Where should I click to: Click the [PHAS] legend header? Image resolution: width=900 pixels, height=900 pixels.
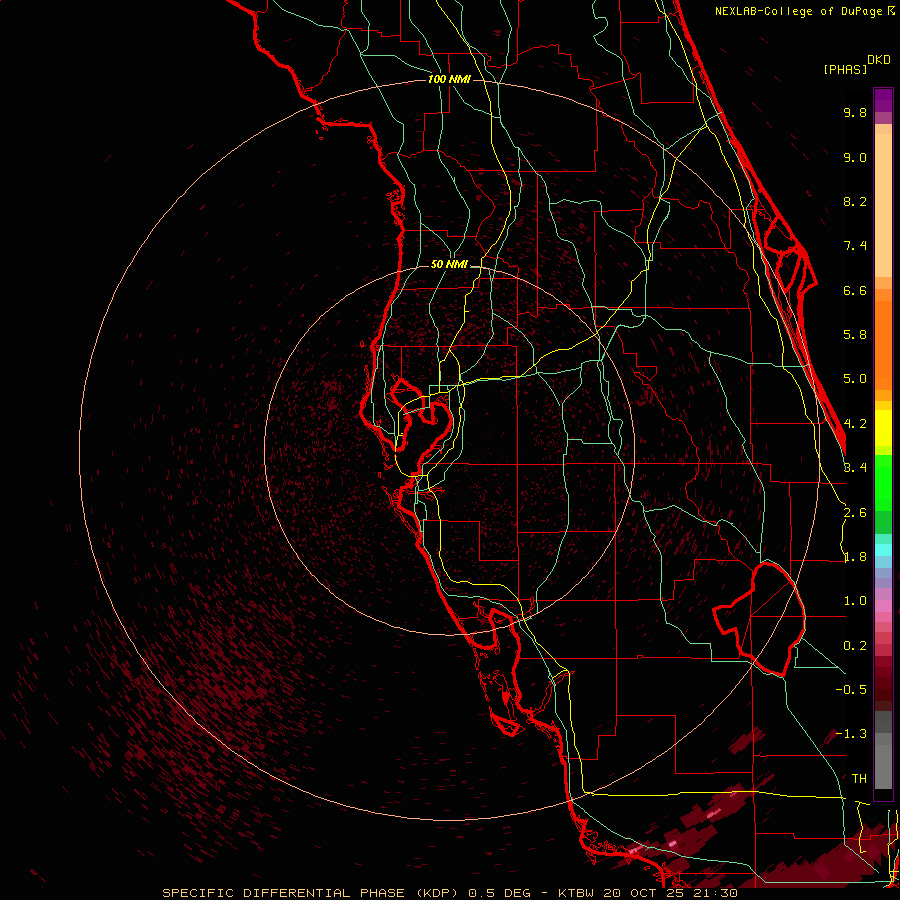click(x=845, y=70)
